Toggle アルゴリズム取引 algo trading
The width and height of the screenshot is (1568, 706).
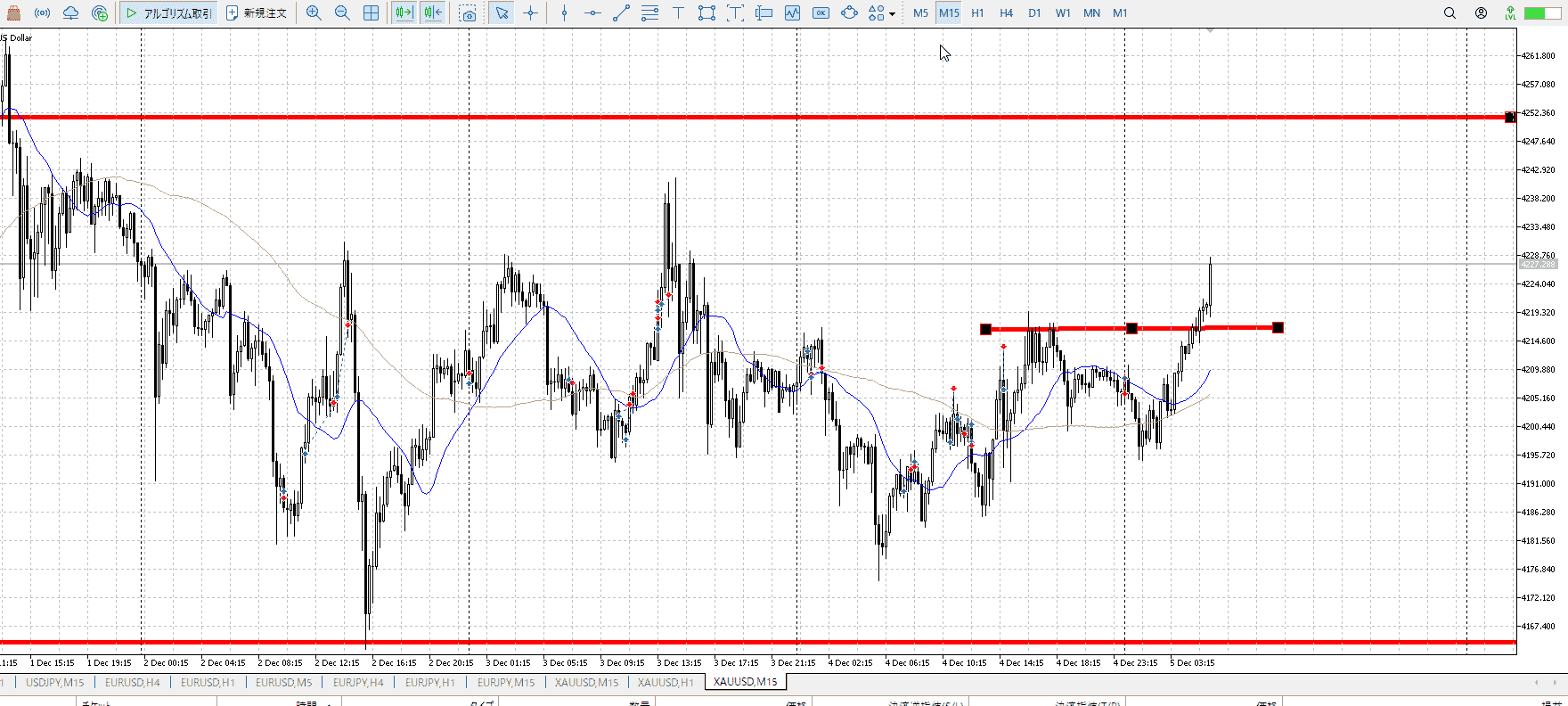(x=169, y=13)
